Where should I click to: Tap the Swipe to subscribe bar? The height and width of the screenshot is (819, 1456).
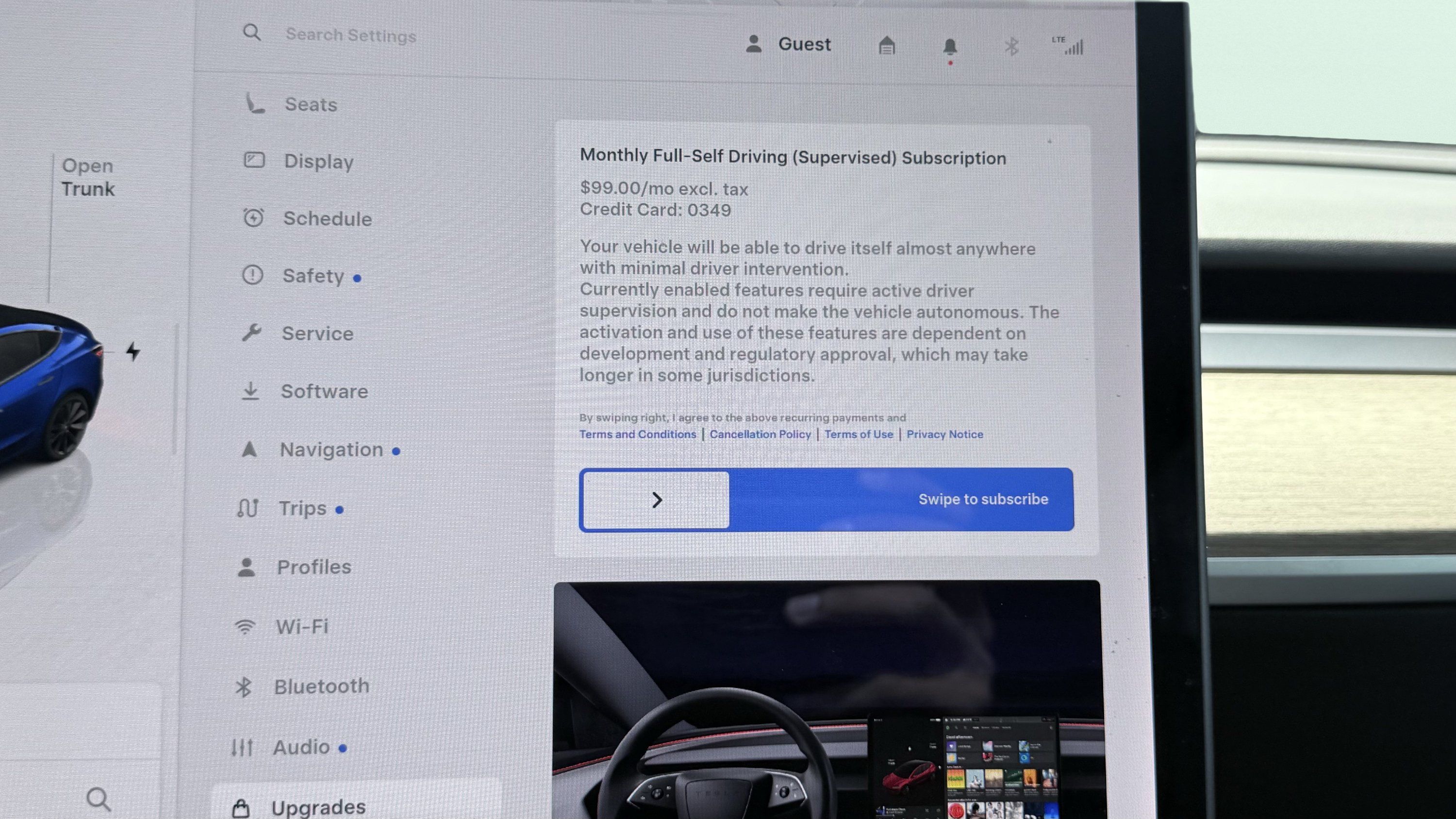point(827,500)
